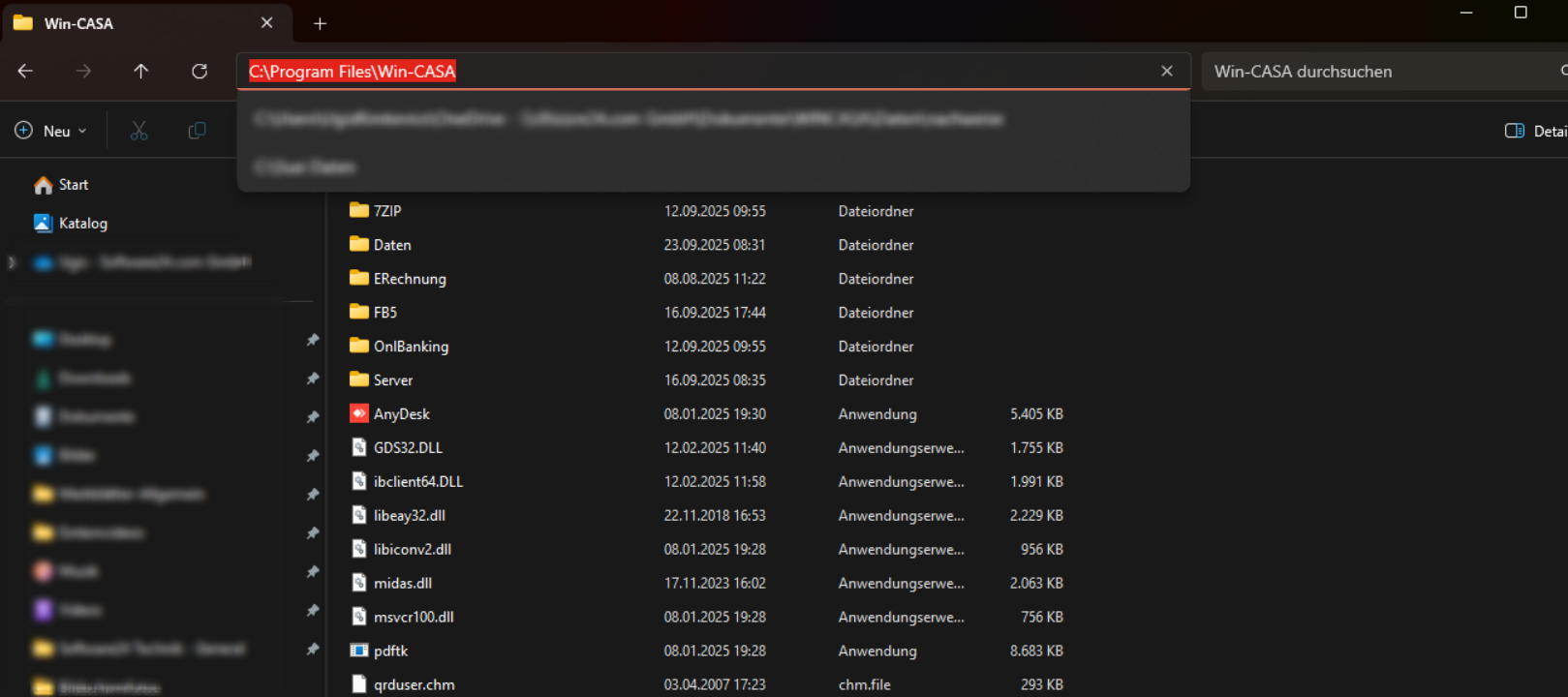
Task: Choose the second blurred address suggestion
Action: coord(714,167)
